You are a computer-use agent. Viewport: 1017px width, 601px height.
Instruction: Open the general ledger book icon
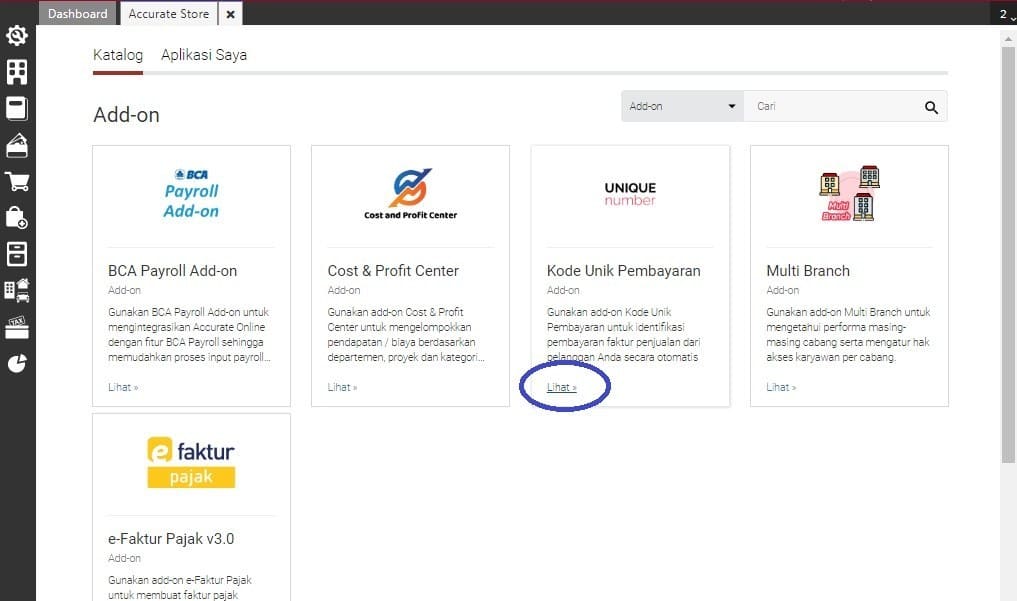[x=17, y=108]
